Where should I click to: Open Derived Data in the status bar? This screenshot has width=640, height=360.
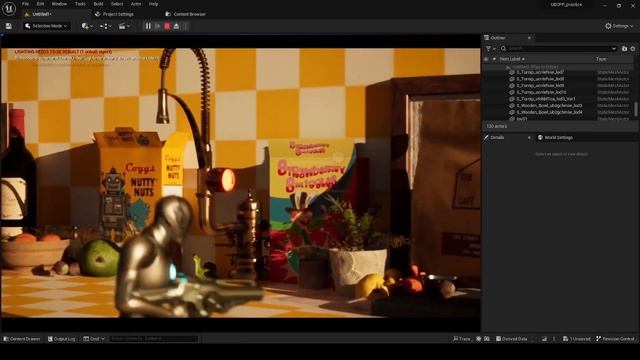511,339
